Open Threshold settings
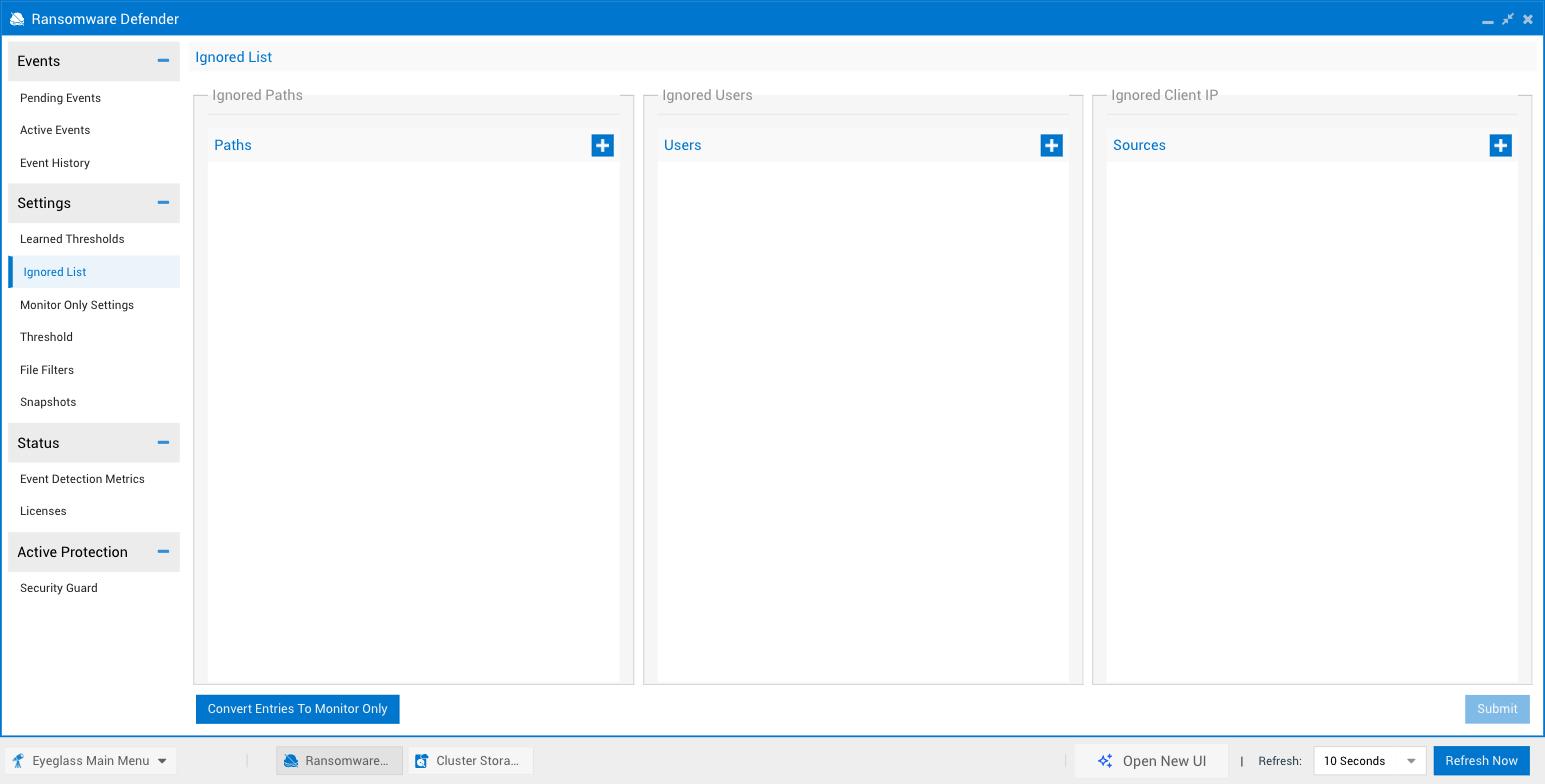The height and width of the screenshot is (784, 1545). (46, 337)
